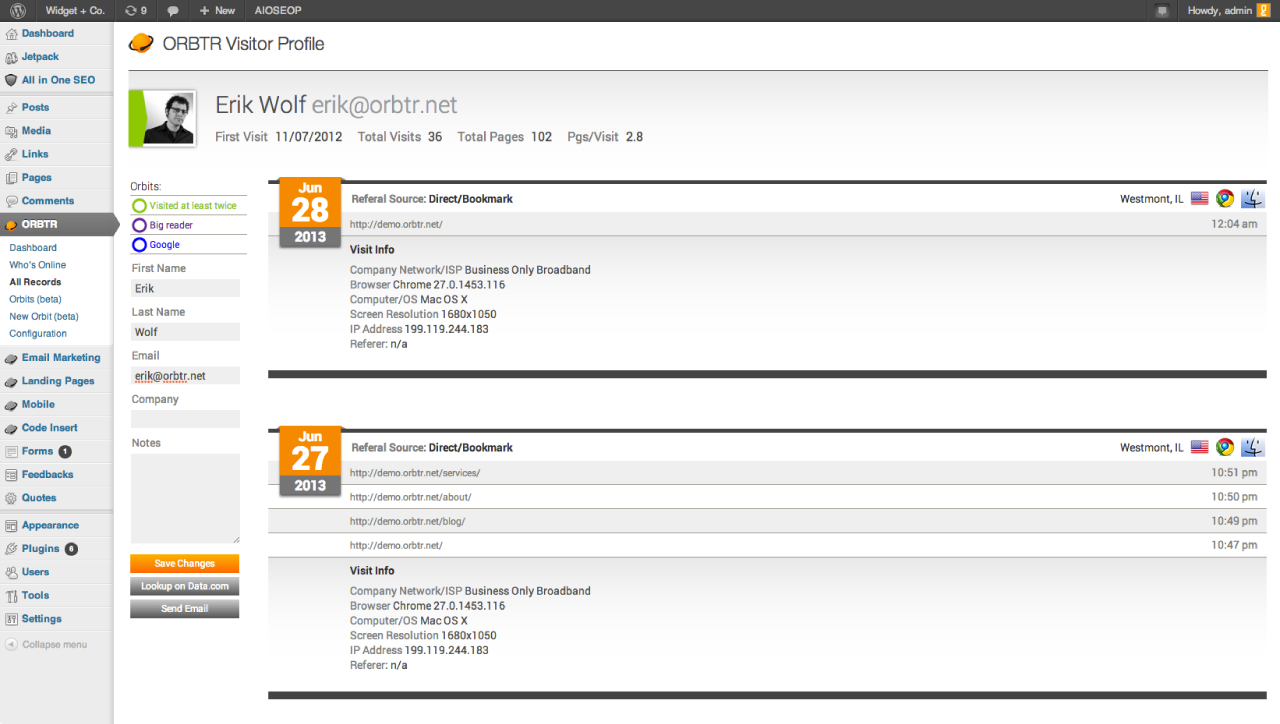Open the comments bubble icon in admin bar

click(174, 10)
